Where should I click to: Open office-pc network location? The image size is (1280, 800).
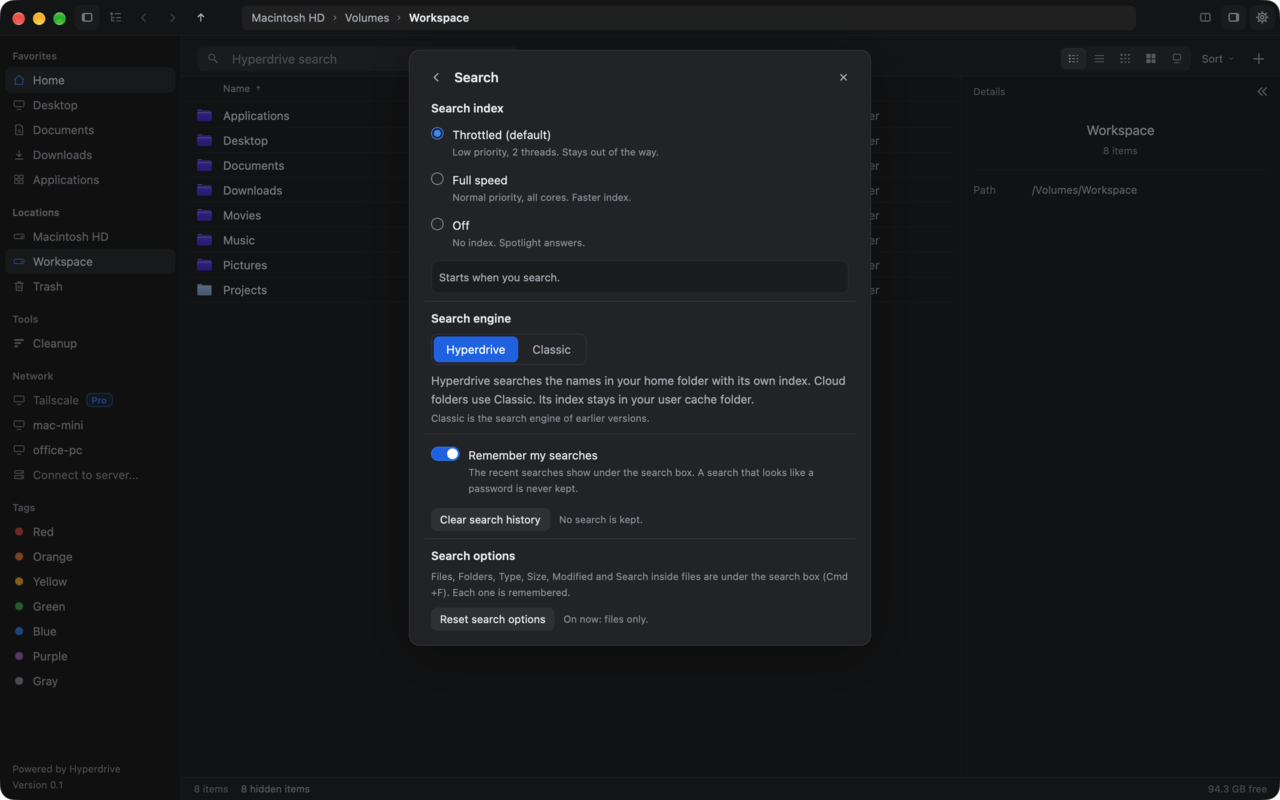pyautogui.click(x=90, y=450)
